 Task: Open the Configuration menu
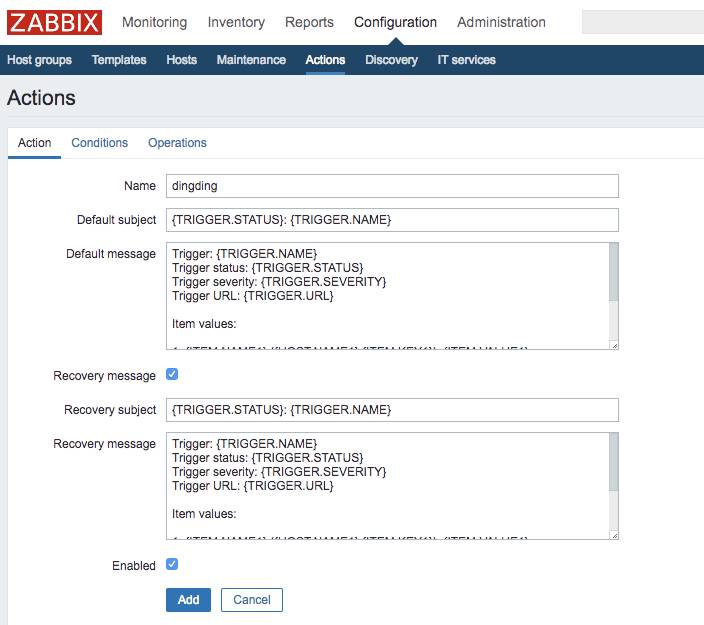[396, 22]
